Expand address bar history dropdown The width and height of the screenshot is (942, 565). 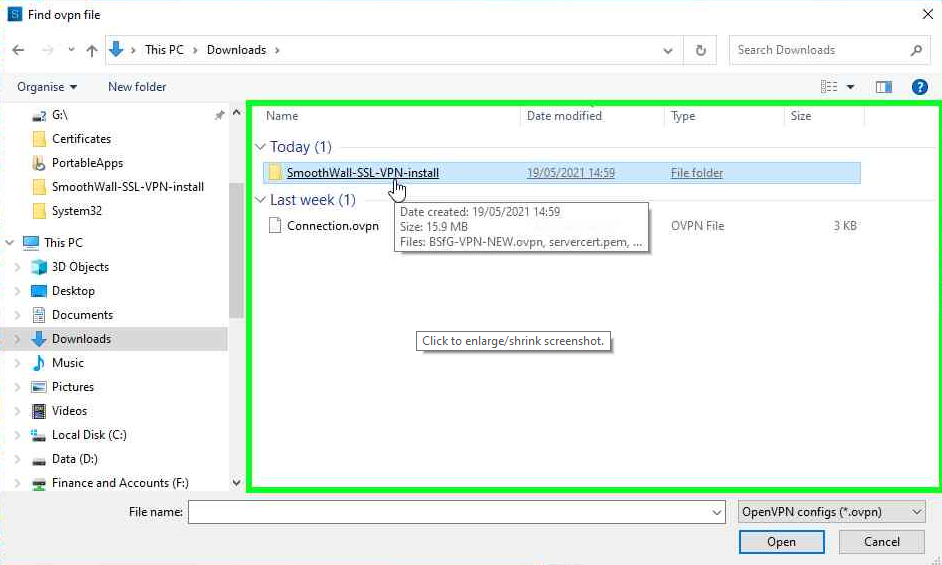pos(667,50)
